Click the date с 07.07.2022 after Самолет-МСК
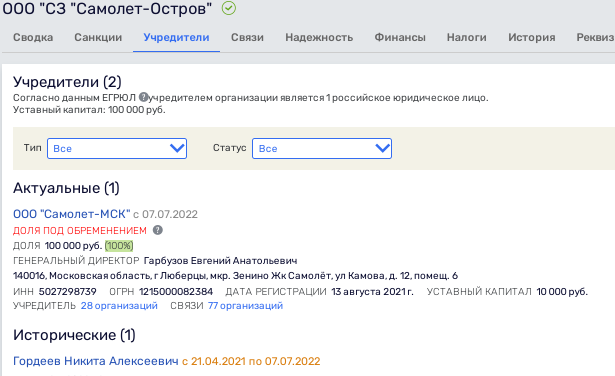The height and width of the screenshot is (376, 615). point(166,214)
